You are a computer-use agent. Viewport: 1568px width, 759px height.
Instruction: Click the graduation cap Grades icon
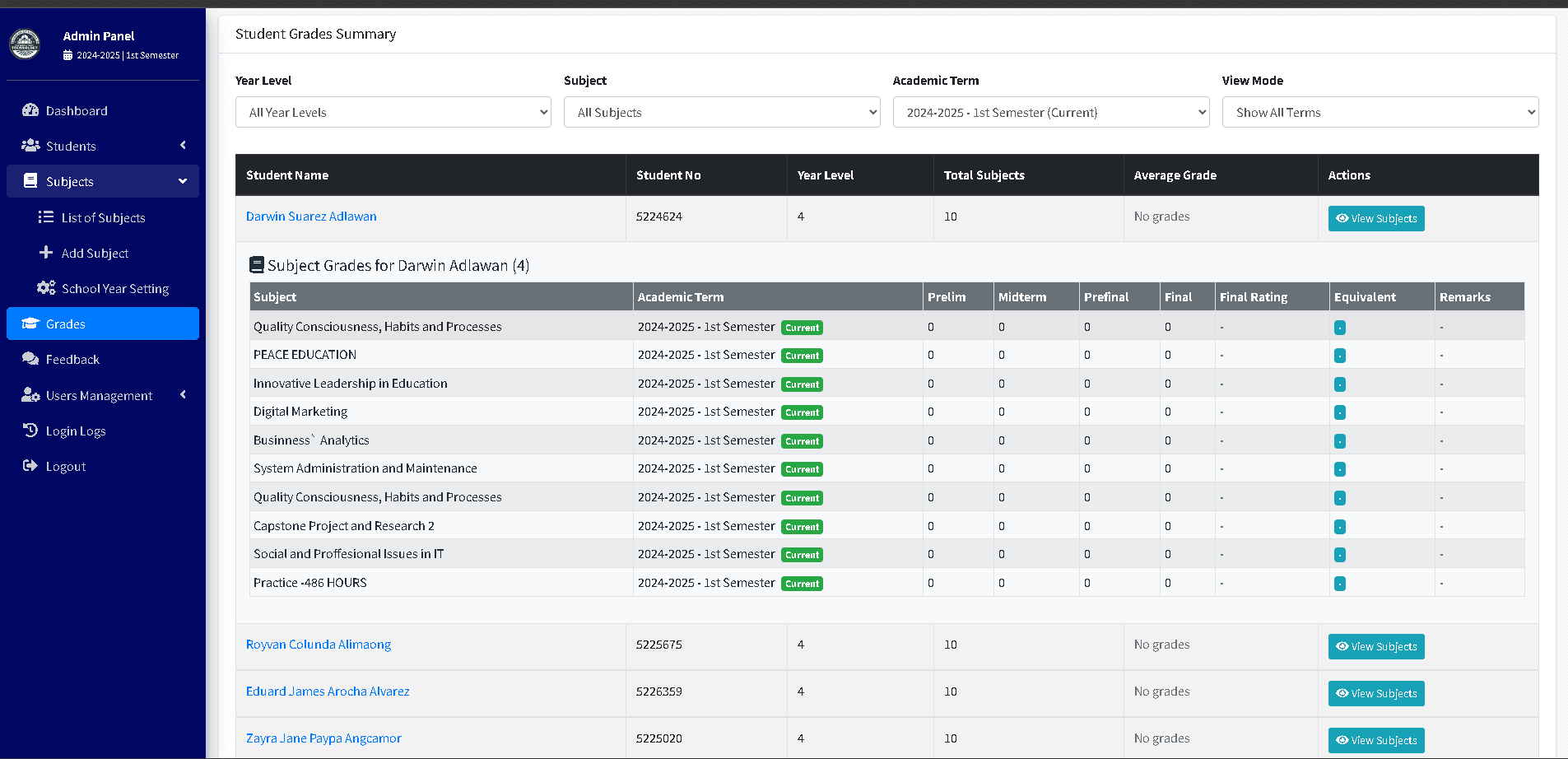tap(30, 324)
